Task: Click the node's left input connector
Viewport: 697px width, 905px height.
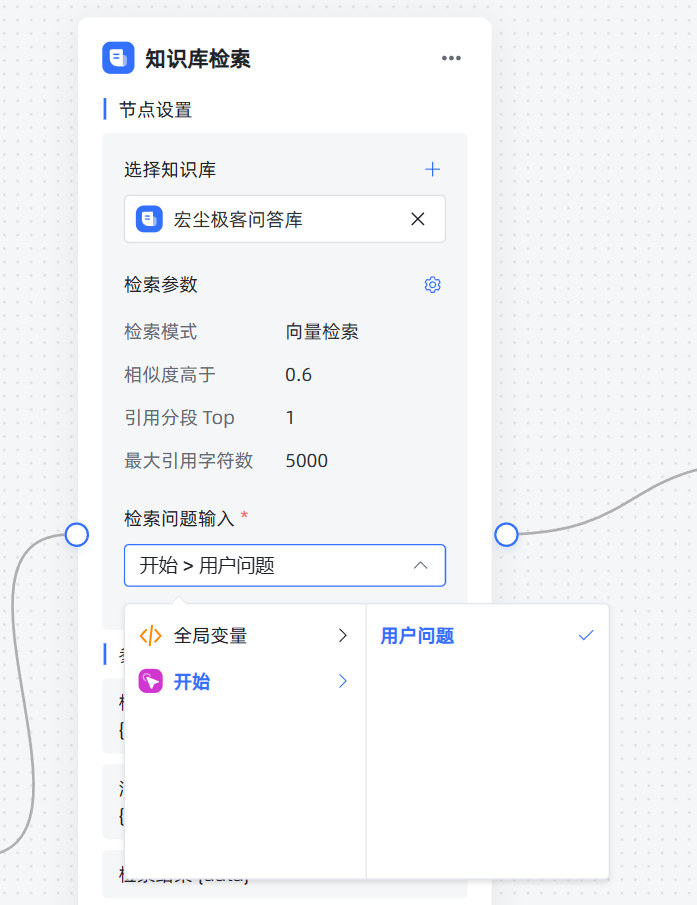Action: coord(77,534)
